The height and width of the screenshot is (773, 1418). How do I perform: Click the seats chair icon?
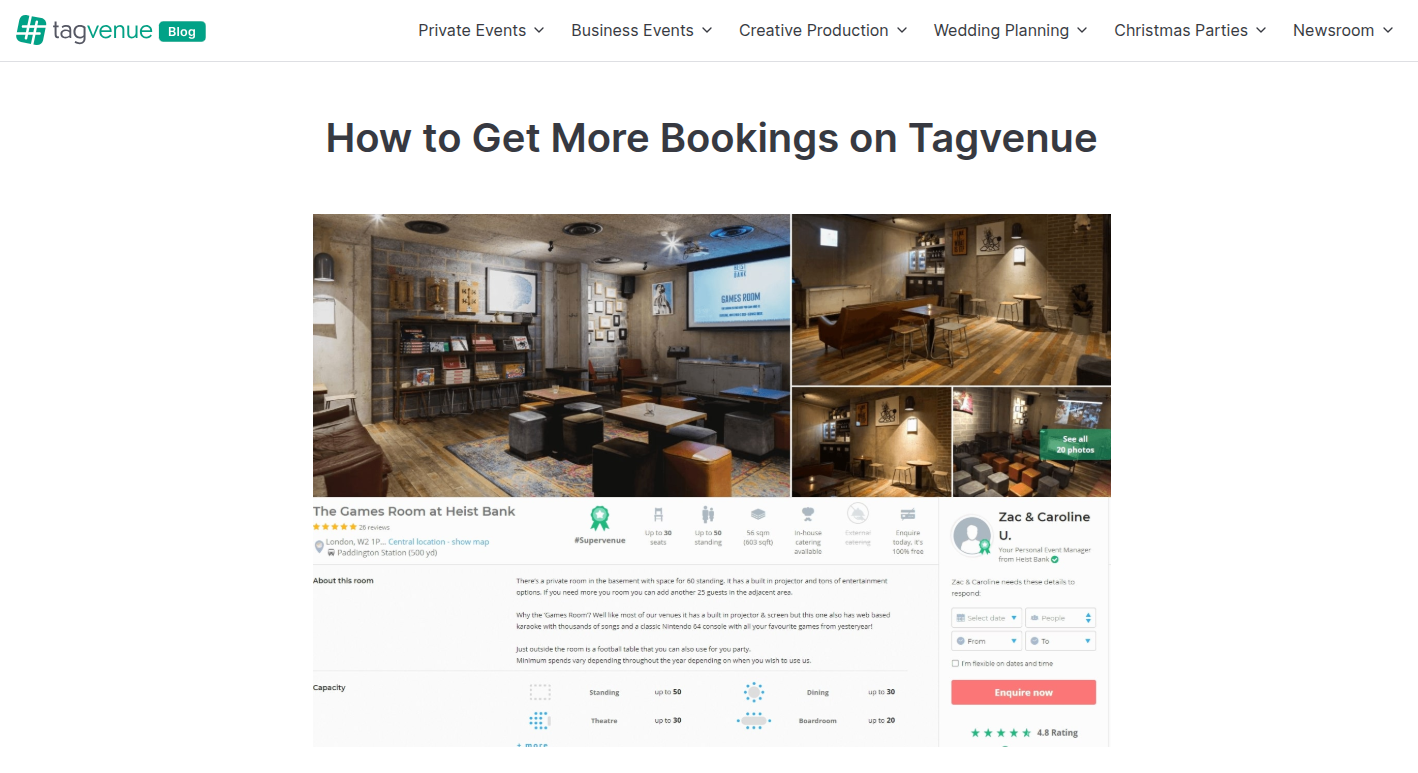(658, 515)
